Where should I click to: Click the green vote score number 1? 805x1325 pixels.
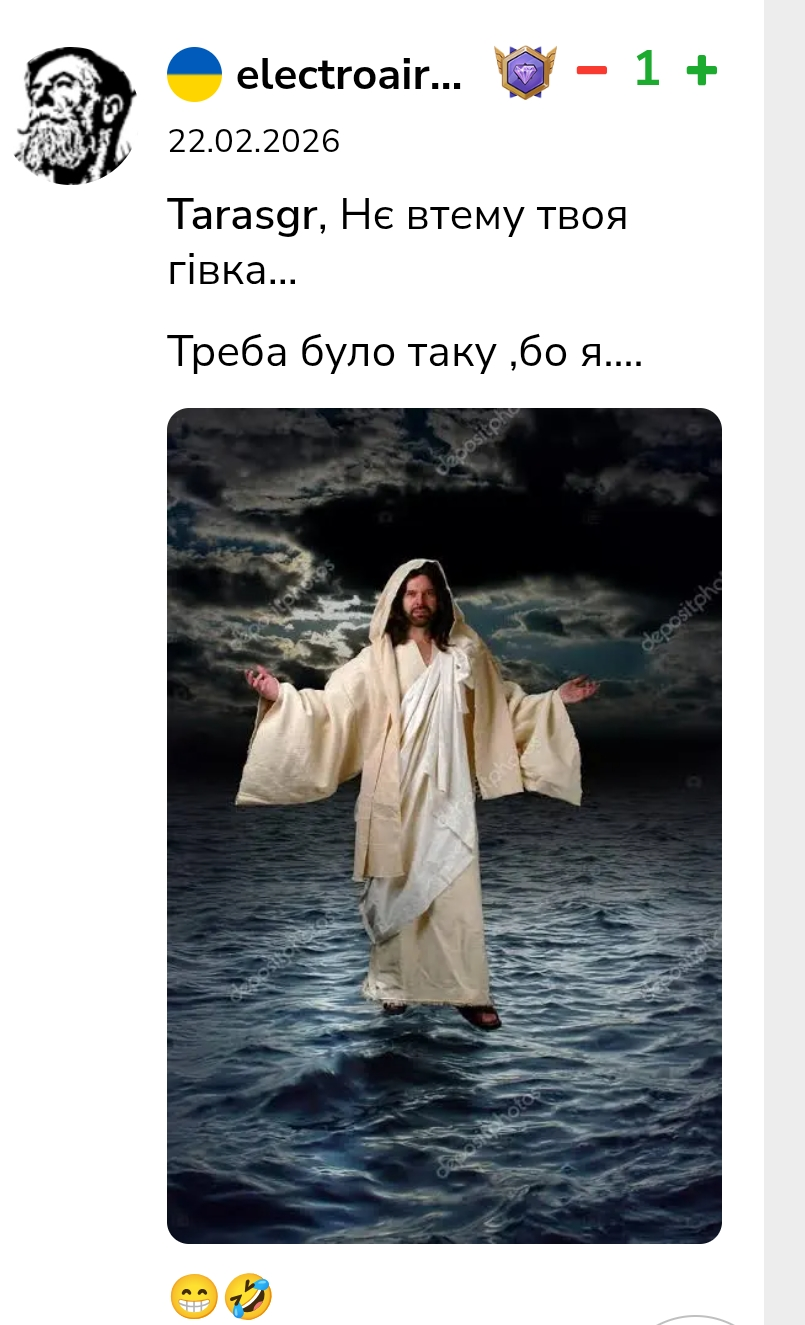point(647,70)
